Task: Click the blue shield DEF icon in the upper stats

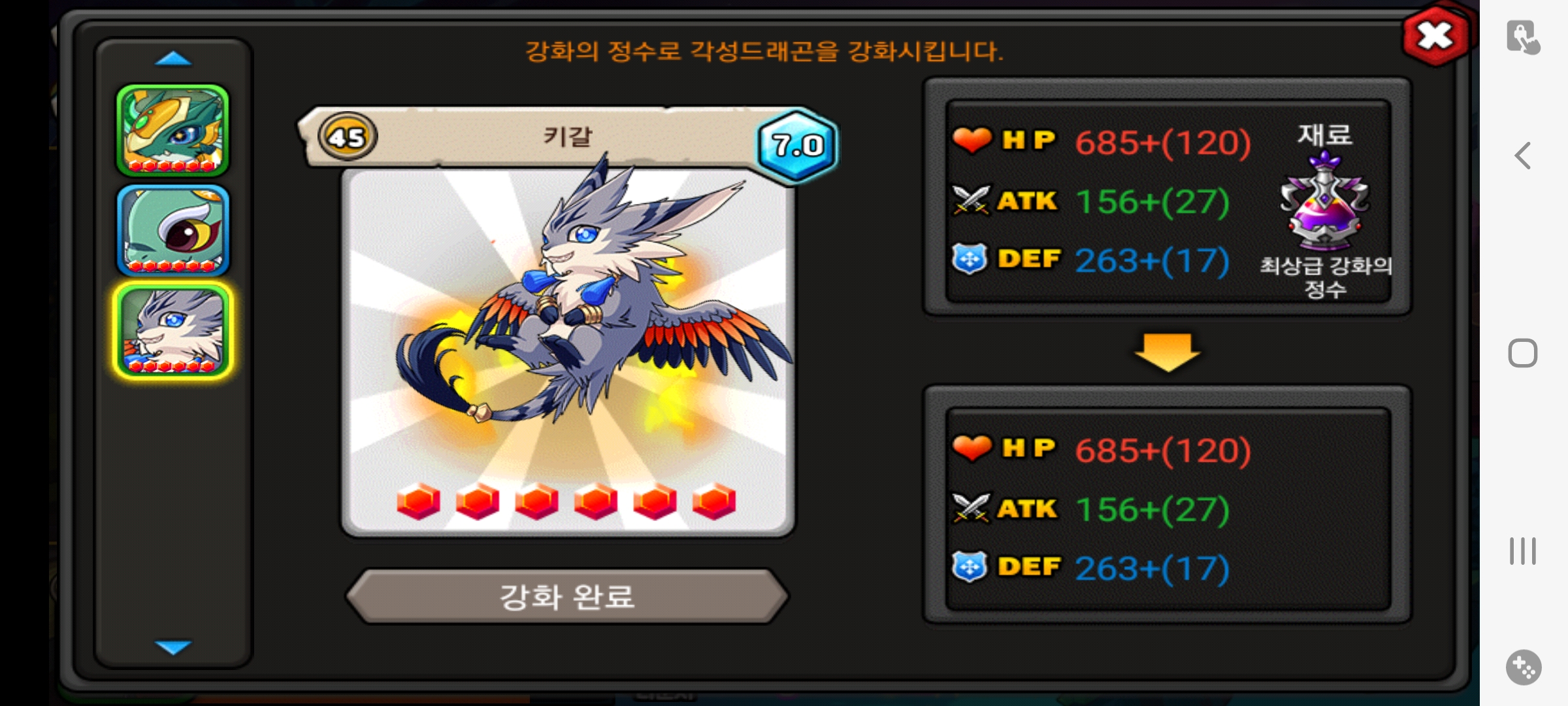Action: (x=970, y=259)
